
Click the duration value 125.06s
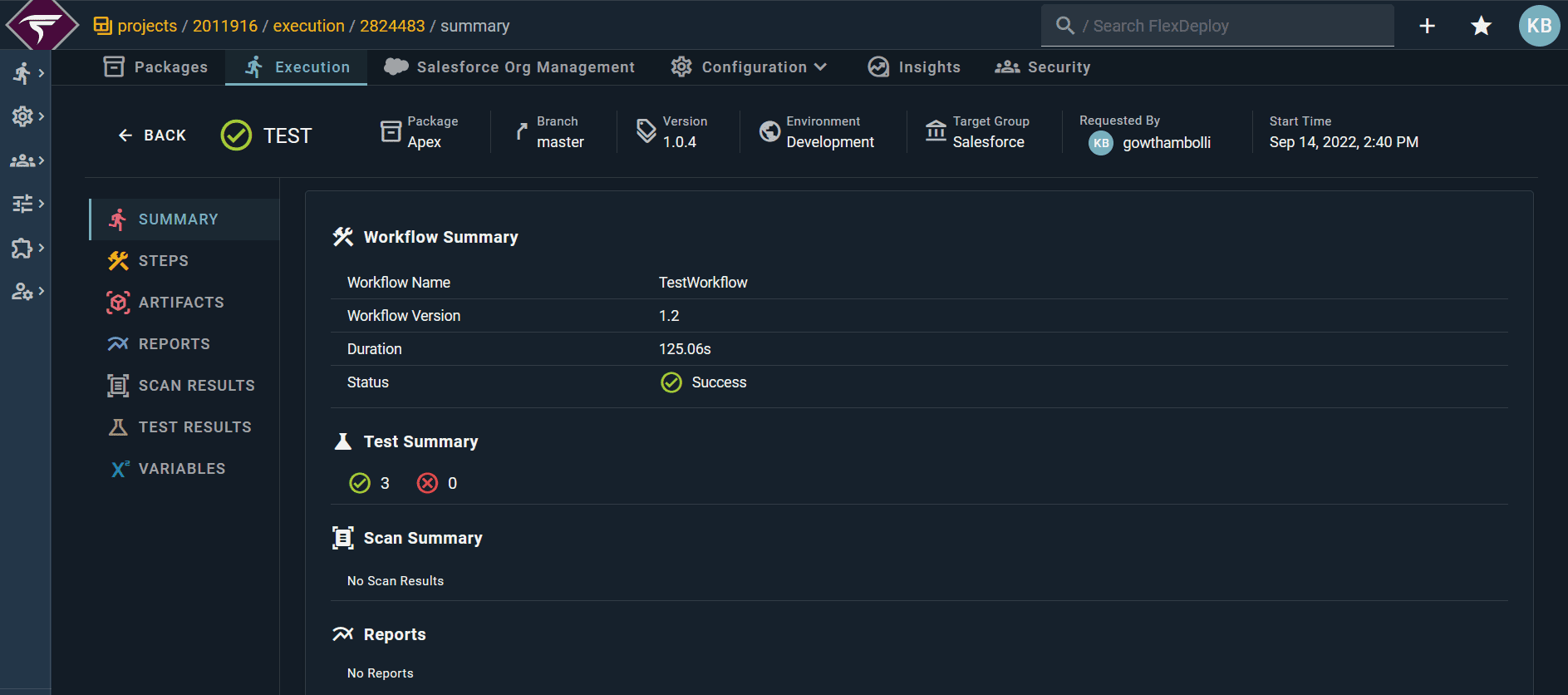coord(685,349)
